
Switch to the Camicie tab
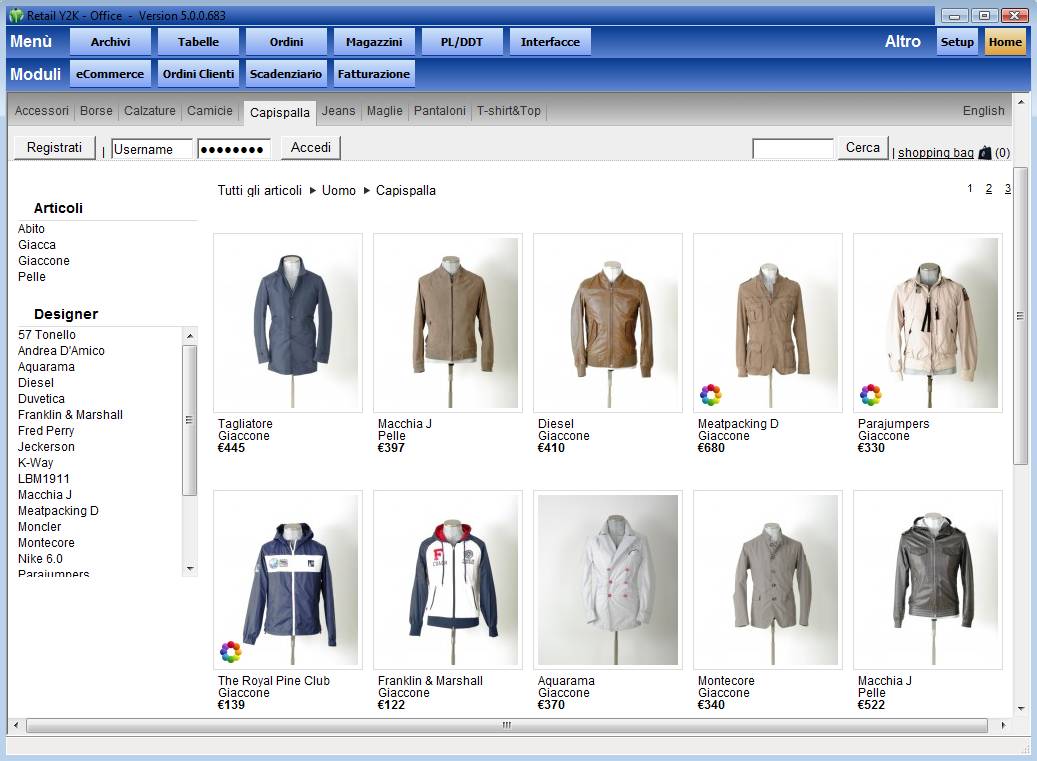[x=210, y=111]
